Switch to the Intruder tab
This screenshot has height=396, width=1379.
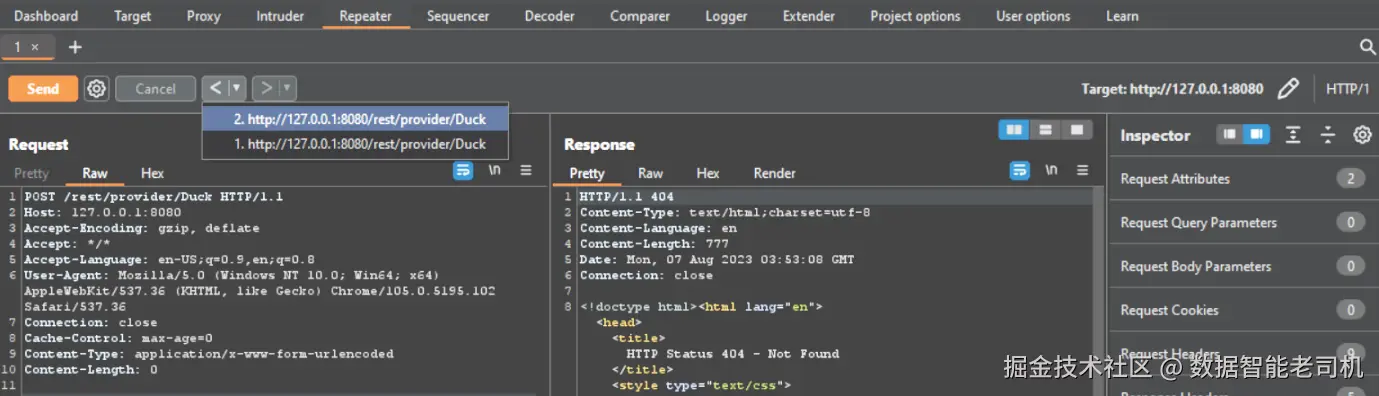[280, 16]
